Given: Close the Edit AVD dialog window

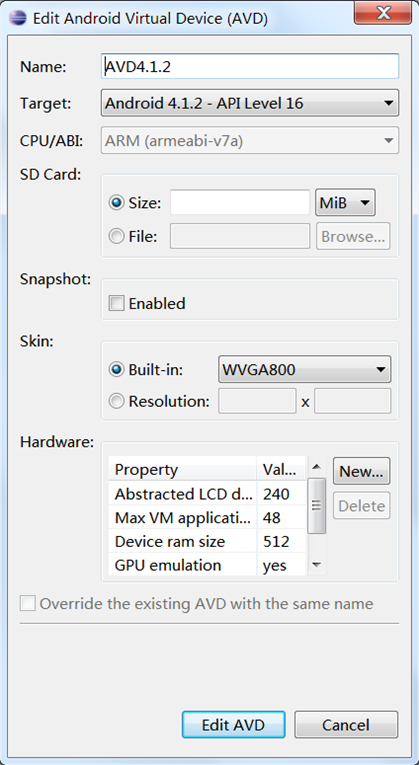Looking at the screenshot, I should click(x=383, y=13).
